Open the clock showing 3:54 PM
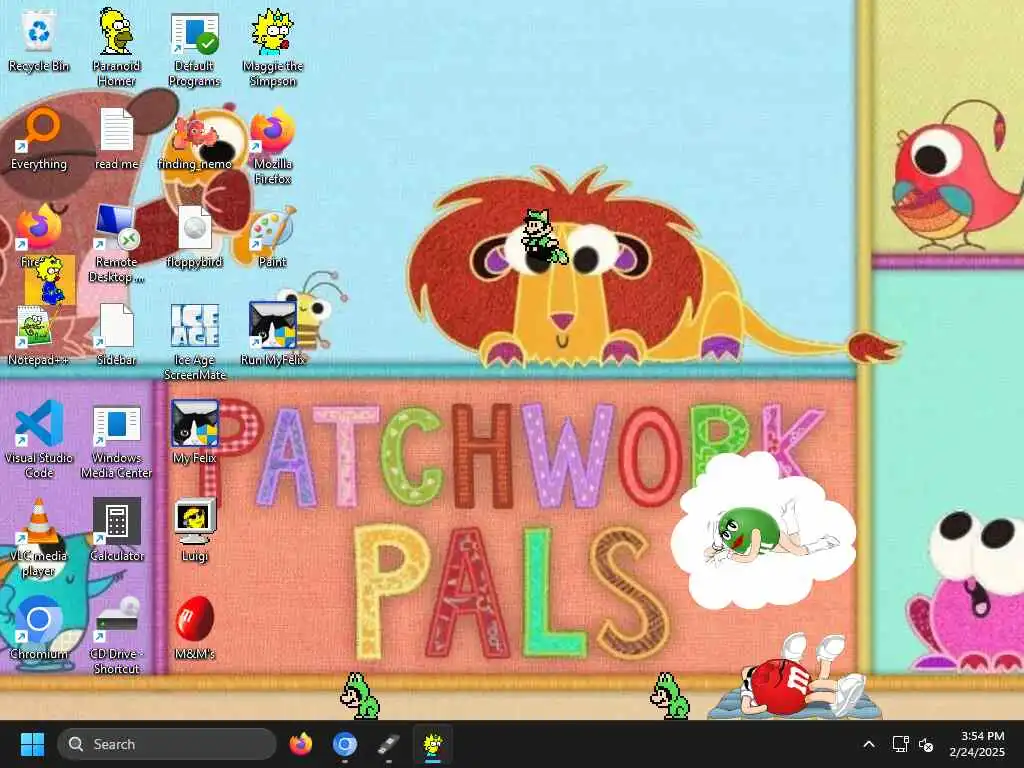Viewport: 1024px width, 768px height. pos(977,744)
